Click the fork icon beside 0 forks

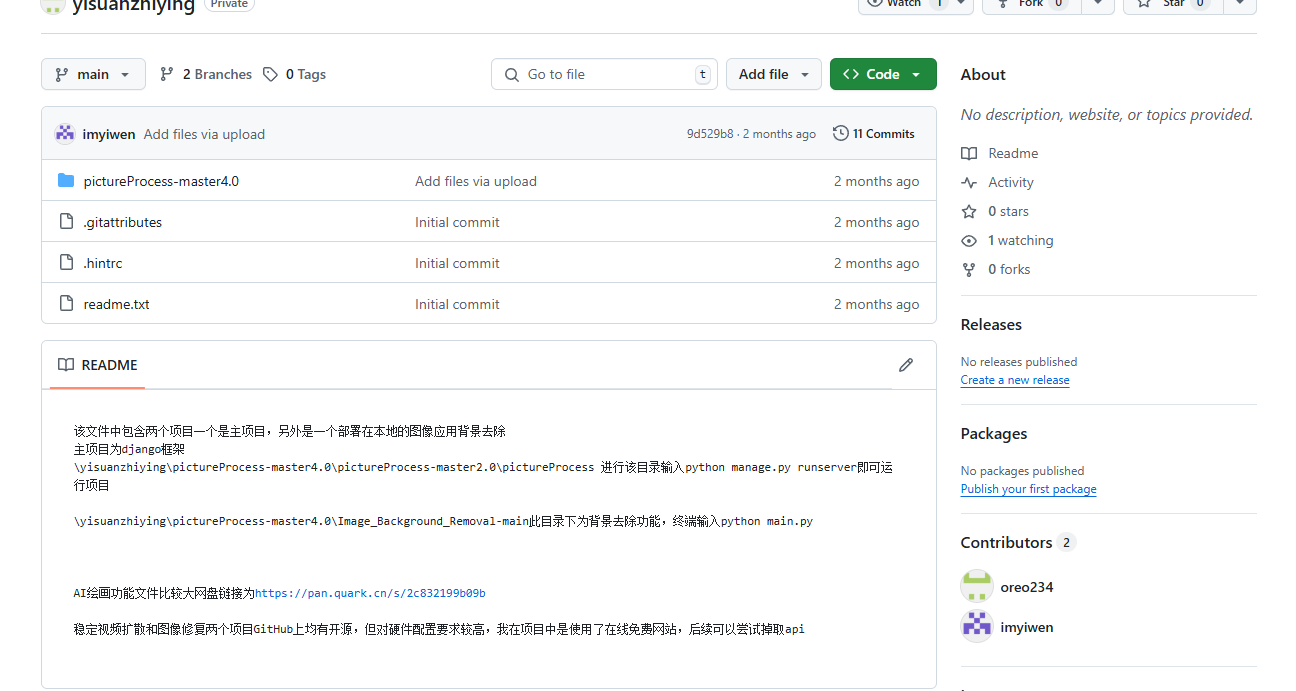click(x=969, y=269)
